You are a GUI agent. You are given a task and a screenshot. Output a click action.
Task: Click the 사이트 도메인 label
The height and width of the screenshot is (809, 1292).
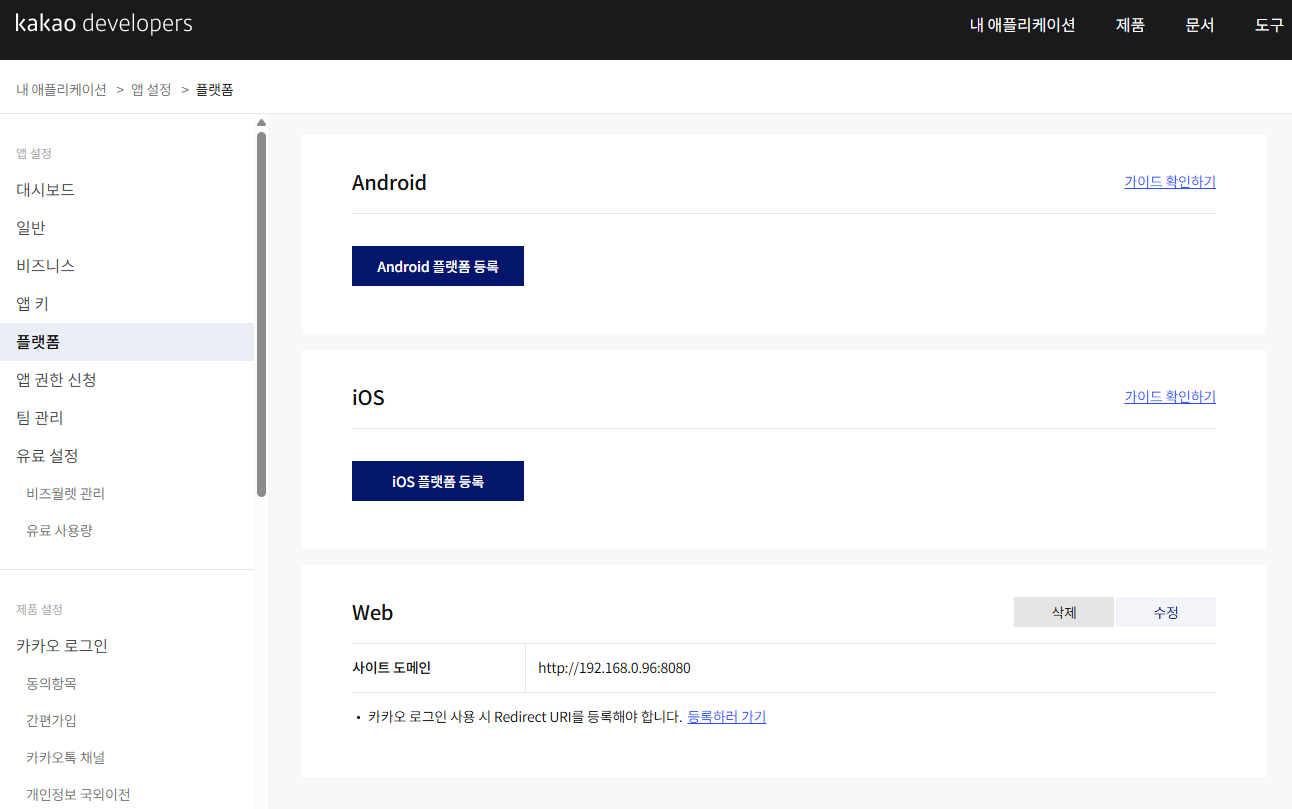tap(391, 668)
